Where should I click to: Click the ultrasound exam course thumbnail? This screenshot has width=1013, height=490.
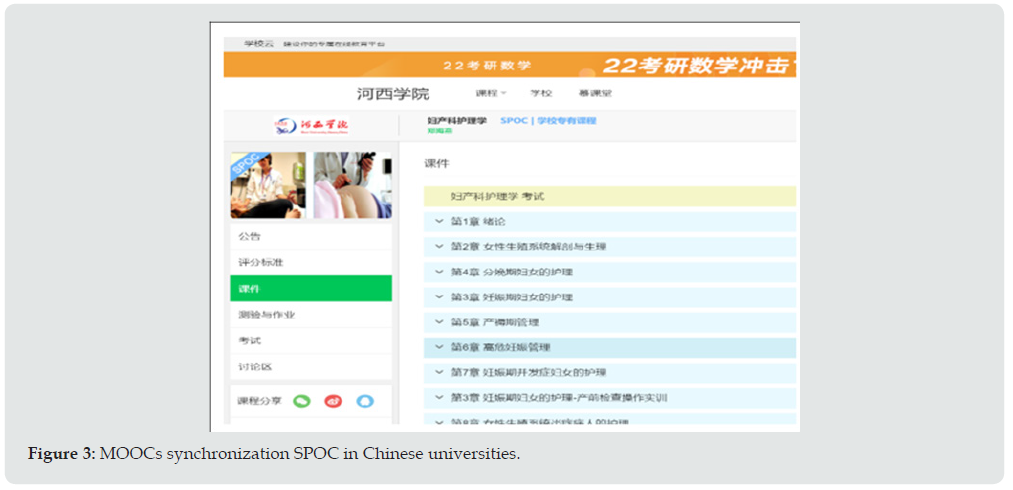click(345, 185)
